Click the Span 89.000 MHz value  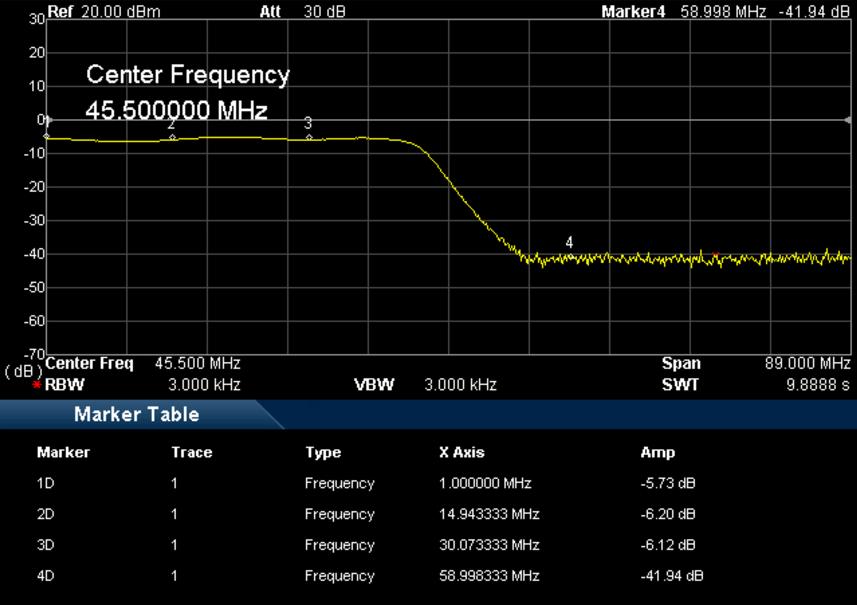[806, 364]
